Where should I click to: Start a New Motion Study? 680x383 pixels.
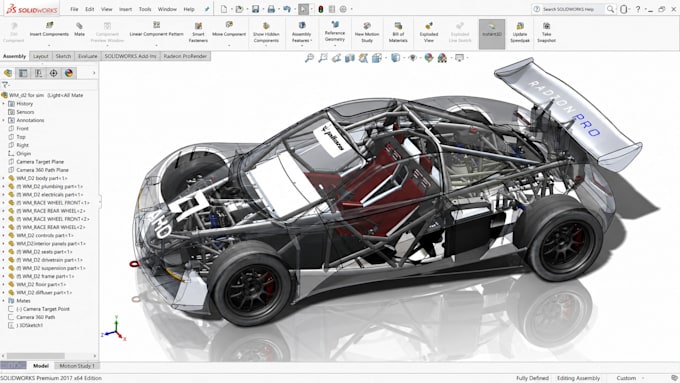(367, 33)
